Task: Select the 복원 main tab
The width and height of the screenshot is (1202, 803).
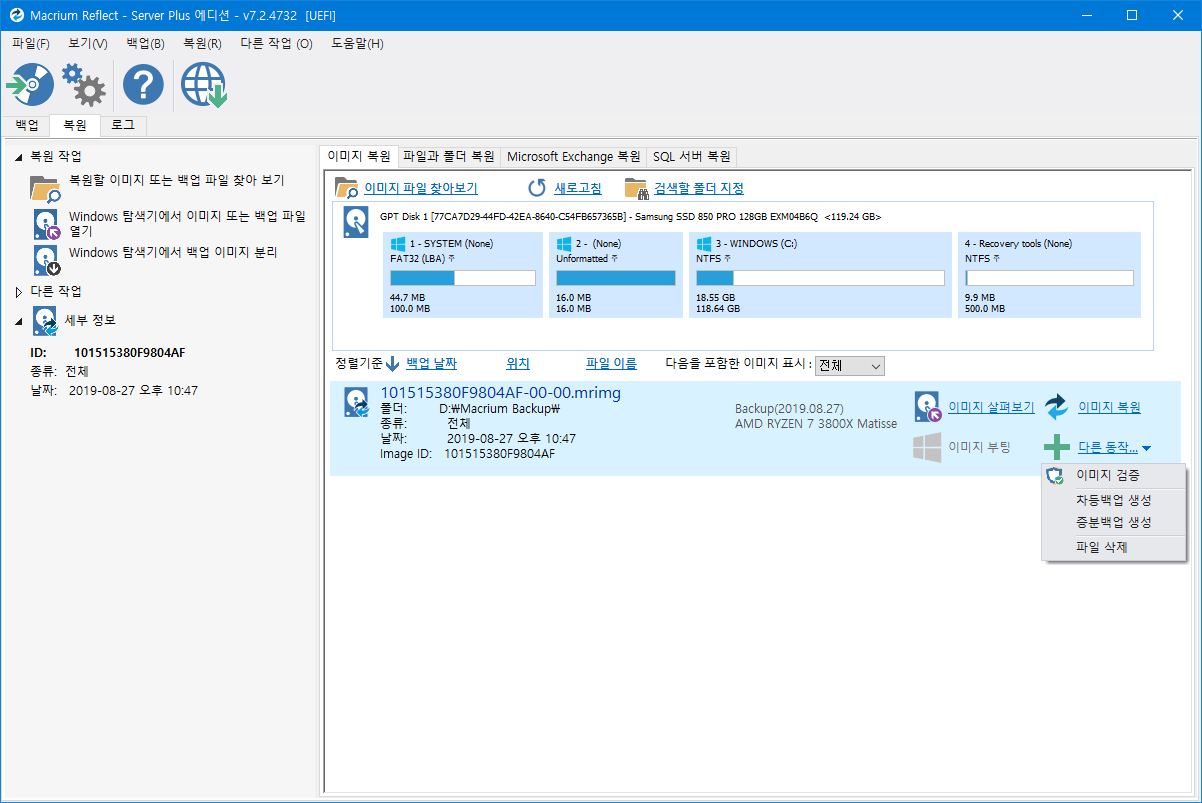Action: [75, 125]
